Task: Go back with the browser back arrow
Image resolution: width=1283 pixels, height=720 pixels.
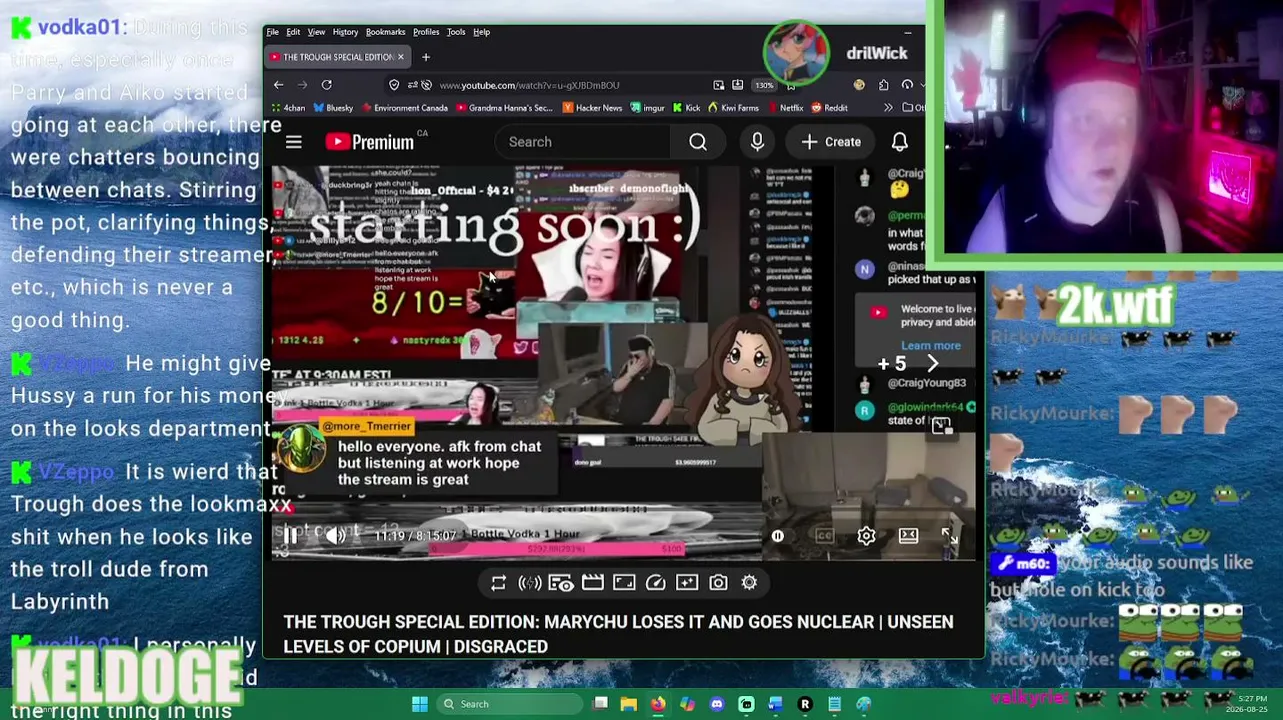Action: click(x=278, y=85)
